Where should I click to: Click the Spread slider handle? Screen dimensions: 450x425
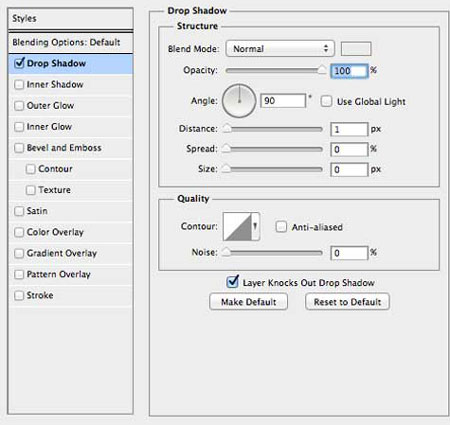(226, 148)
